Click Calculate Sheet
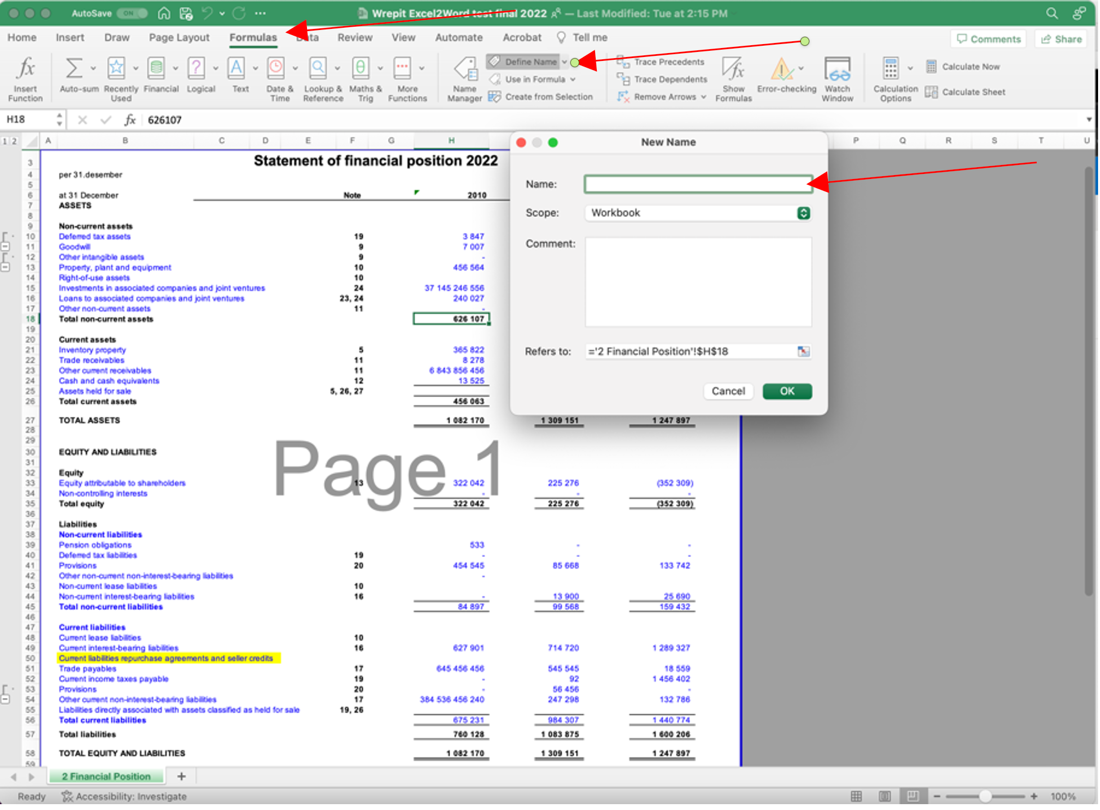Screen dimensions: 1100x810 965,92
